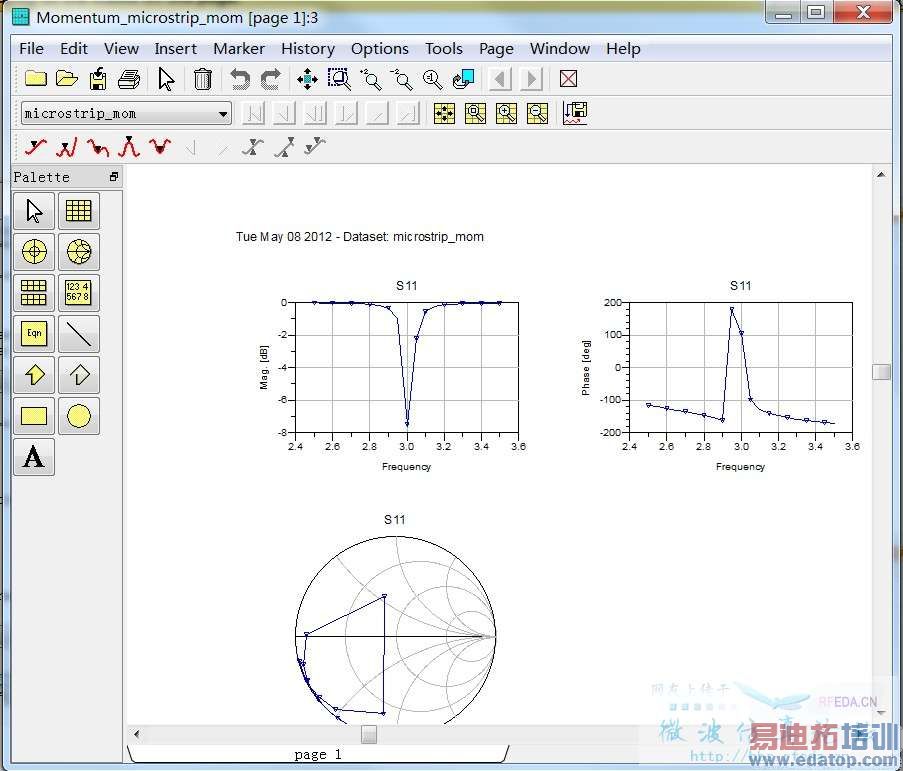Open the Insert menu
This screenshot has width=903, height=771.
pos(175,48)
